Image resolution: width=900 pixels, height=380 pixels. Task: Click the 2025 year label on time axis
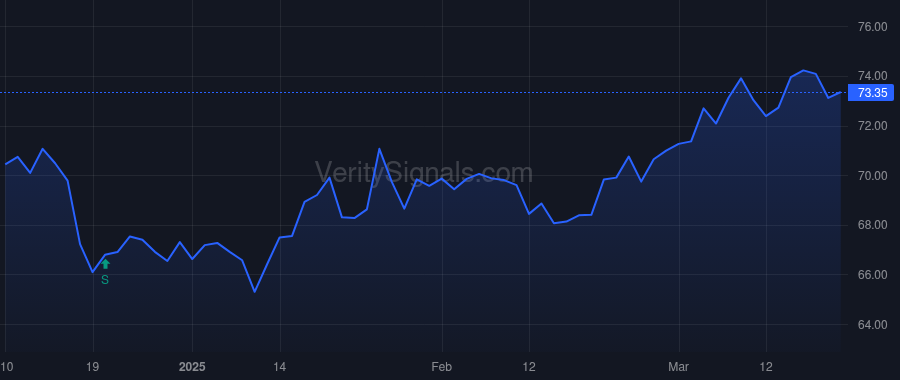pyautogui.click(x=192, y=366)
